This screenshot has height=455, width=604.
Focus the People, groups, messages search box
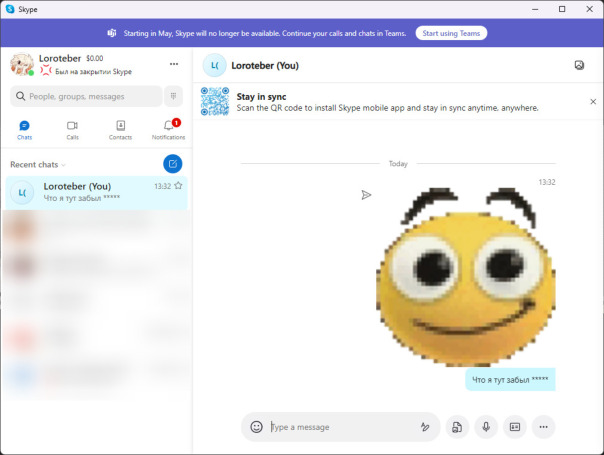click(86, 96)
